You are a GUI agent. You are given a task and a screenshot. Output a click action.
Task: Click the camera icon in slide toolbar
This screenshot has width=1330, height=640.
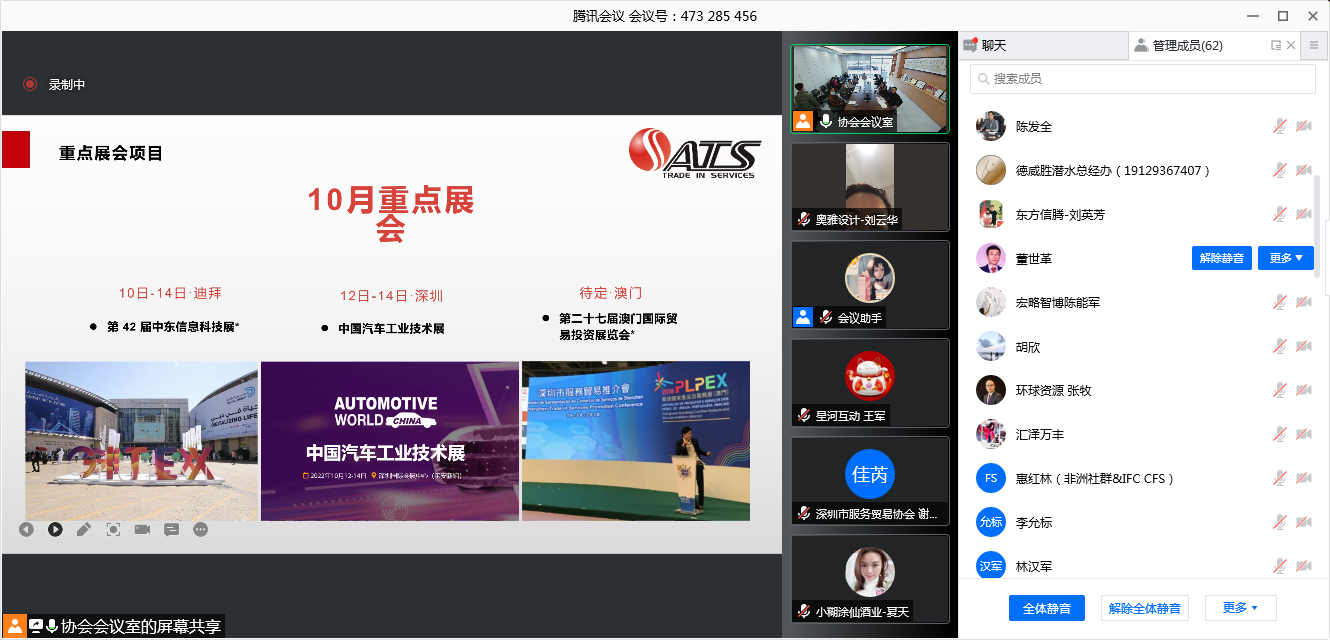point(142,529)
